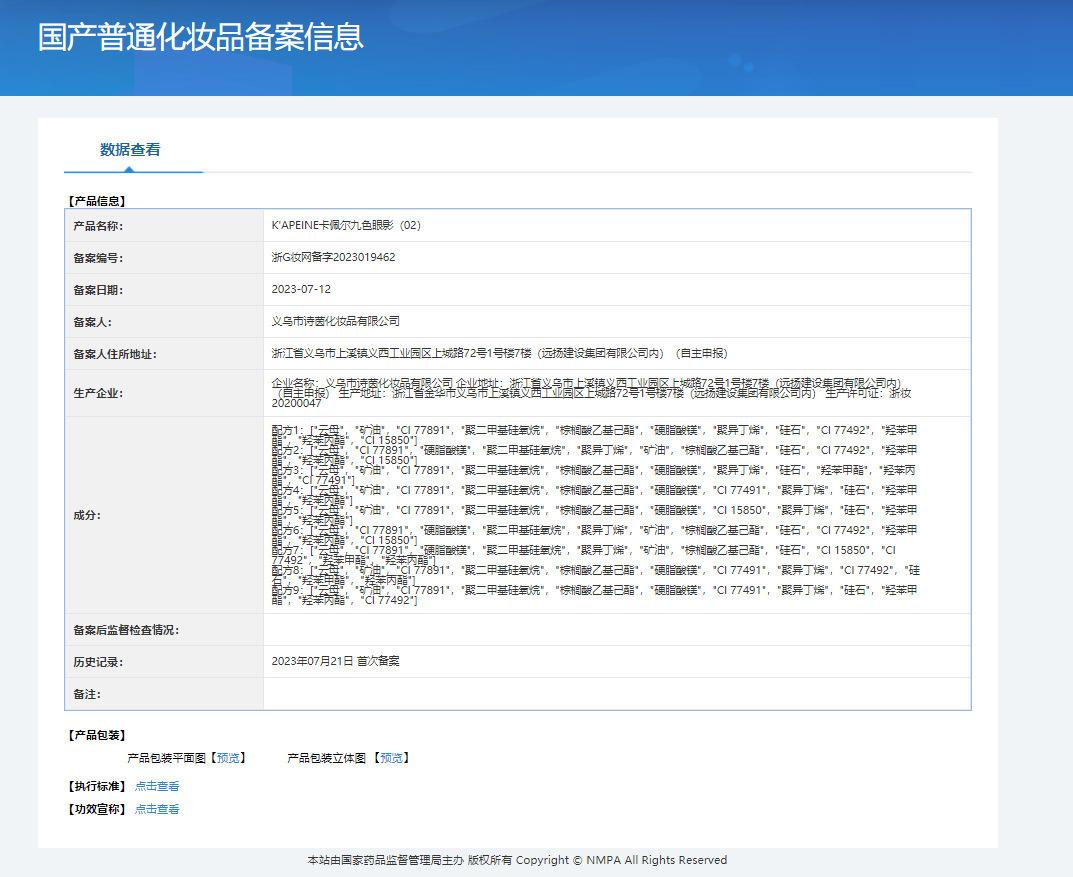Screen dimensions: 1073x877
Task: Click the 【产品包装】 section heading
Action: tap(96, 736)
